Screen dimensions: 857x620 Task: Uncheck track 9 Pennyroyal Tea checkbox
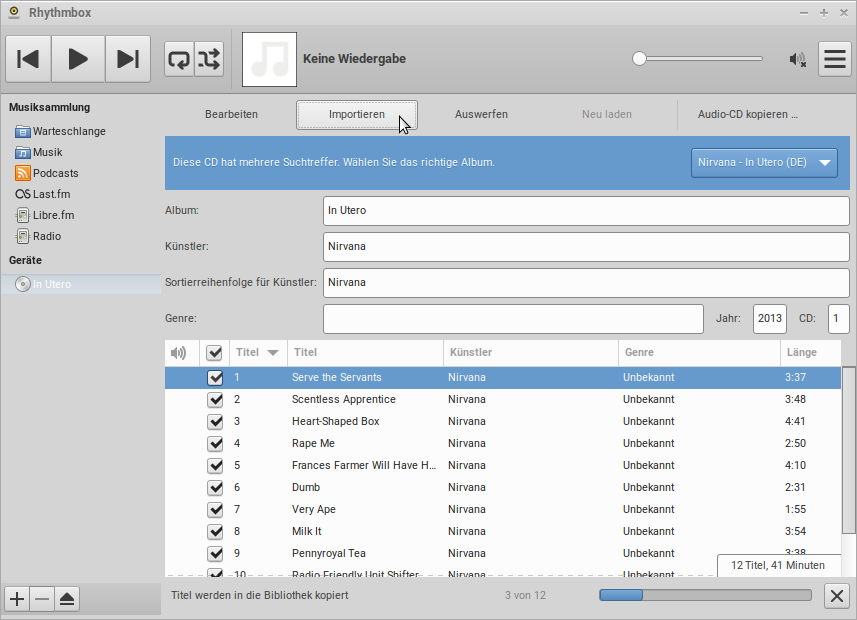point(215,553)
